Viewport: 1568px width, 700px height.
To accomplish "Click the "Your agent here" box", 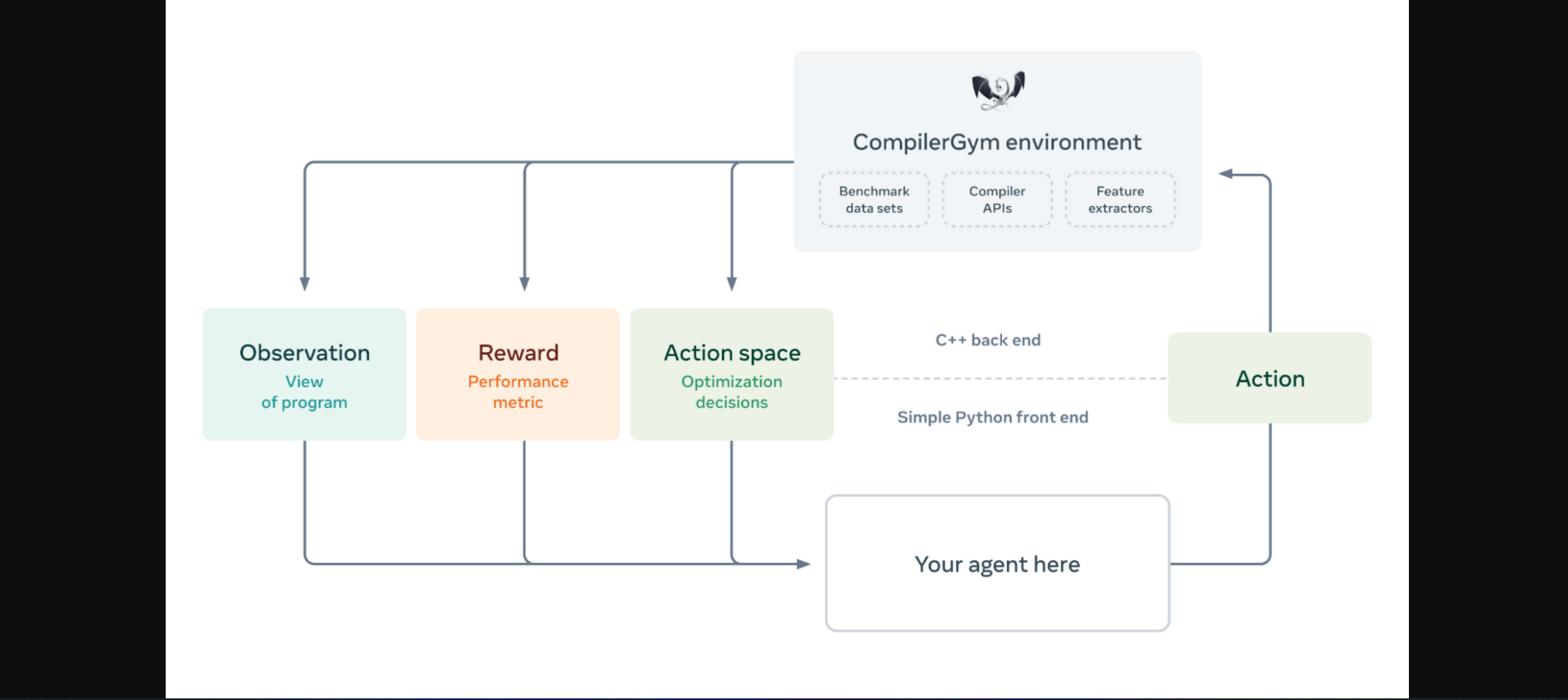I will (x=998, y=564).
